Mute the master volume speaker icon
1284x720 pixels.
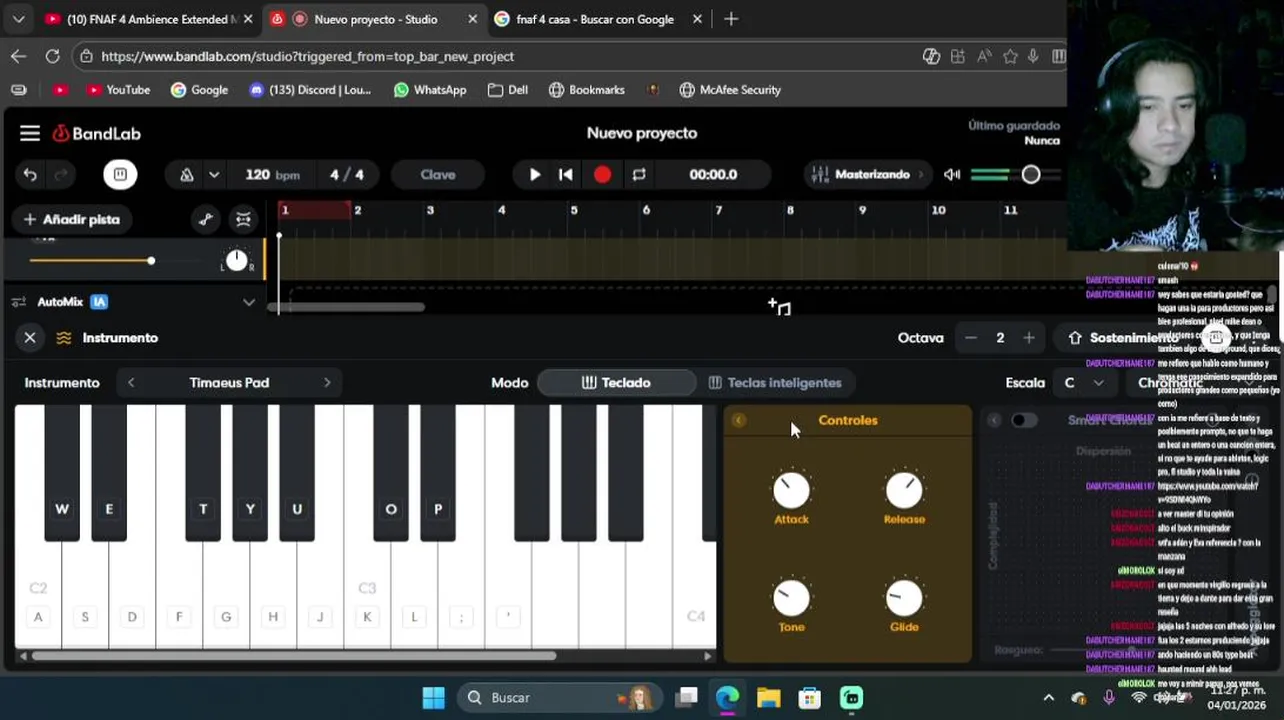952,174
